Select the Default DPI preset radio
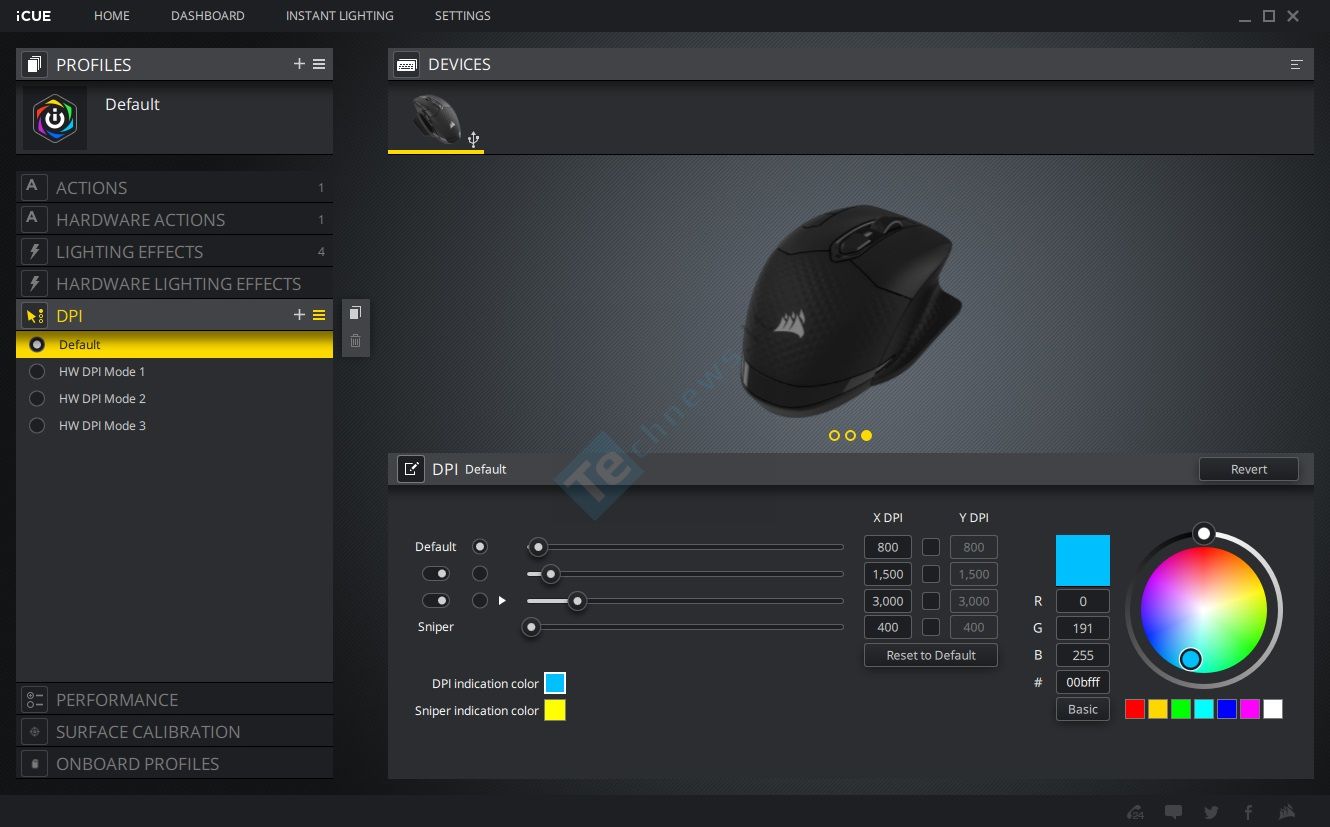1330x827 pixels. pyautogui.click(x=37, y=344)
